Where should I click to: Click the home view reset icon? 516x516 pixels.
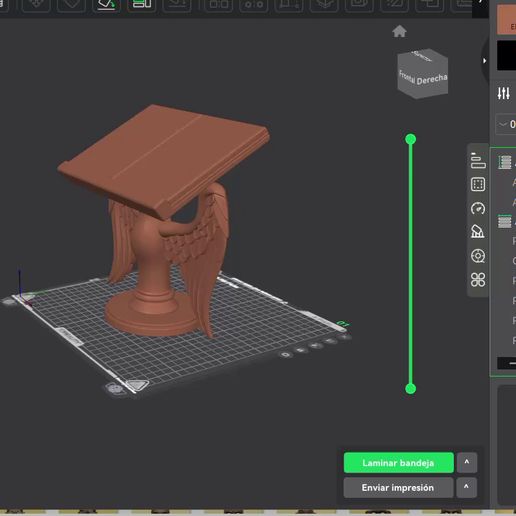click(x=399, y=32)
